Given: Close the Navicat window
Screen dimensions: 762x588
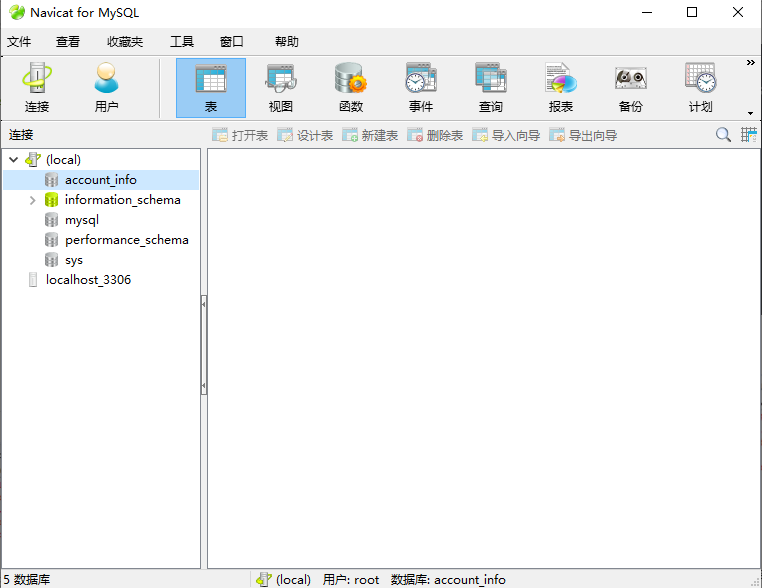Looking at the screenshot, I should coord(738,12).
